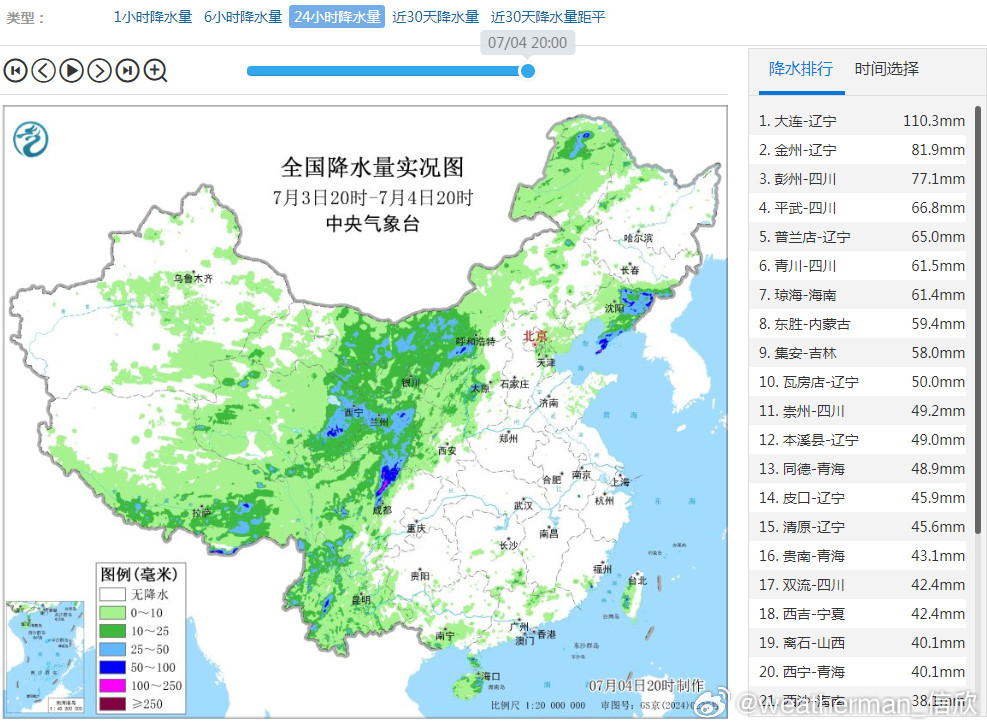Select the 6小时降水量 type

(242, 17)
